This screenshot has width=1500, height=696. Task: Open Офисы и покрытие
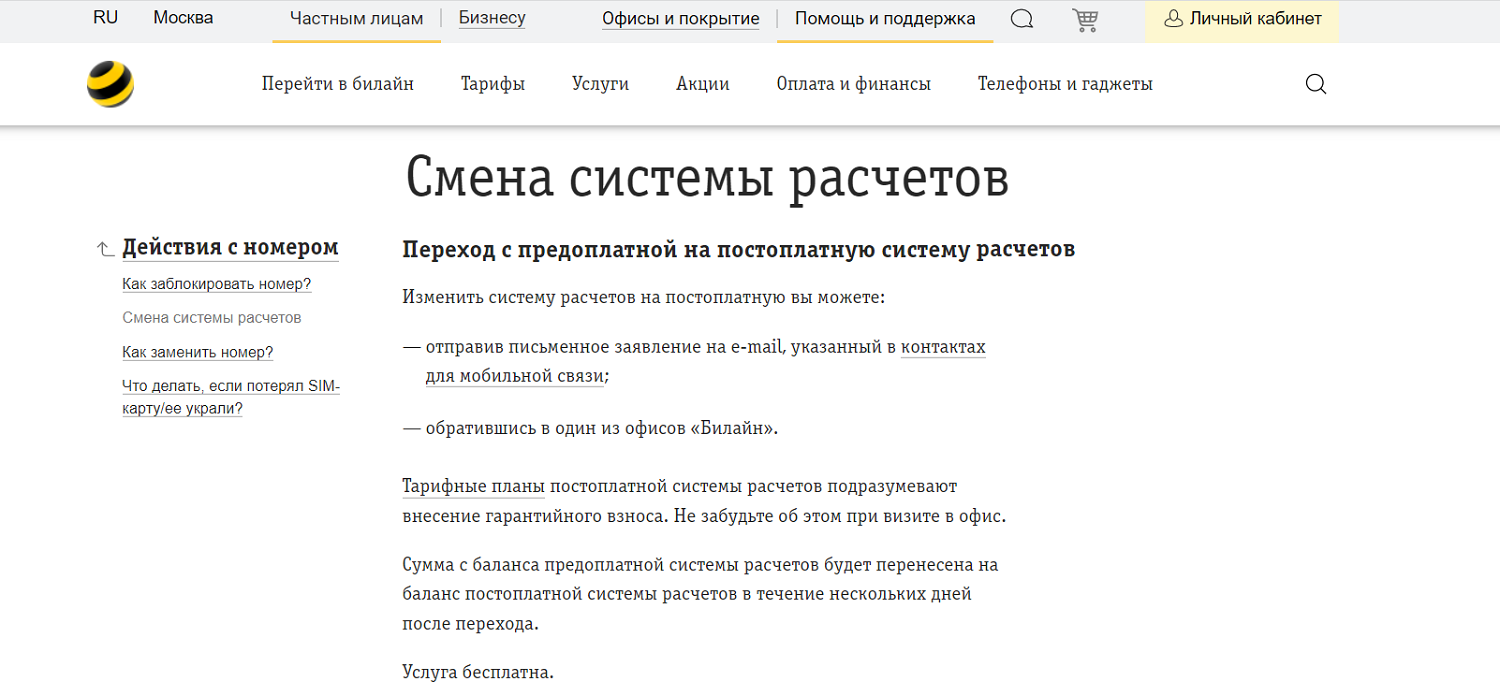[681, 19]
